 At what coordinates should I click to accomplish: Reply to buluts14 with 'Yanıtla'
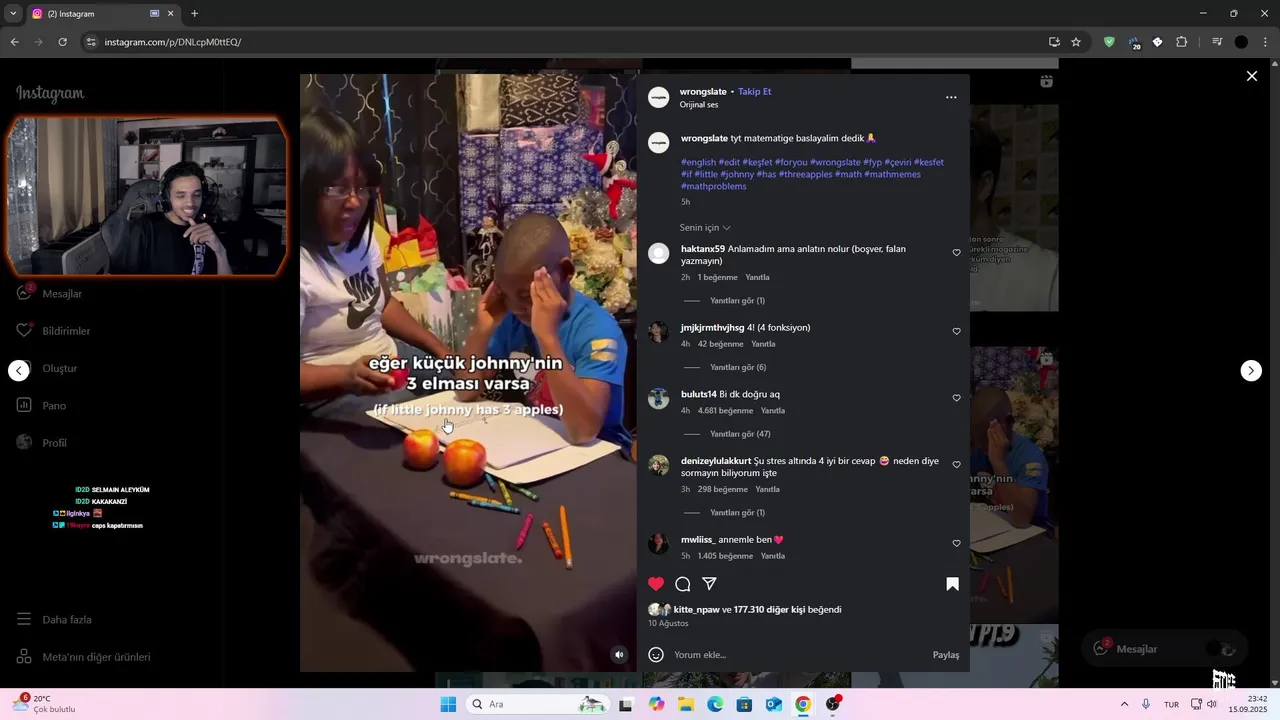tap(773, 411)
